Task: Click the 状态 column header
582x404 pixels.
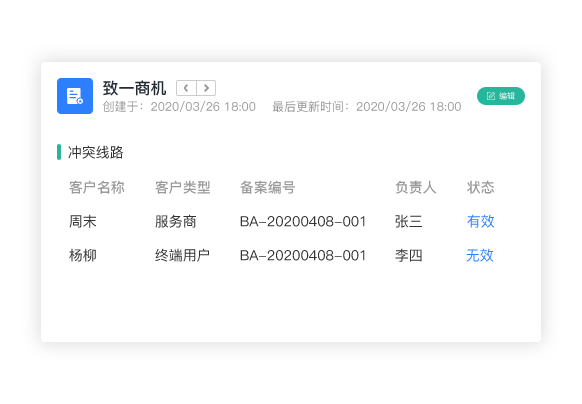Action: [x=480, y=188]
